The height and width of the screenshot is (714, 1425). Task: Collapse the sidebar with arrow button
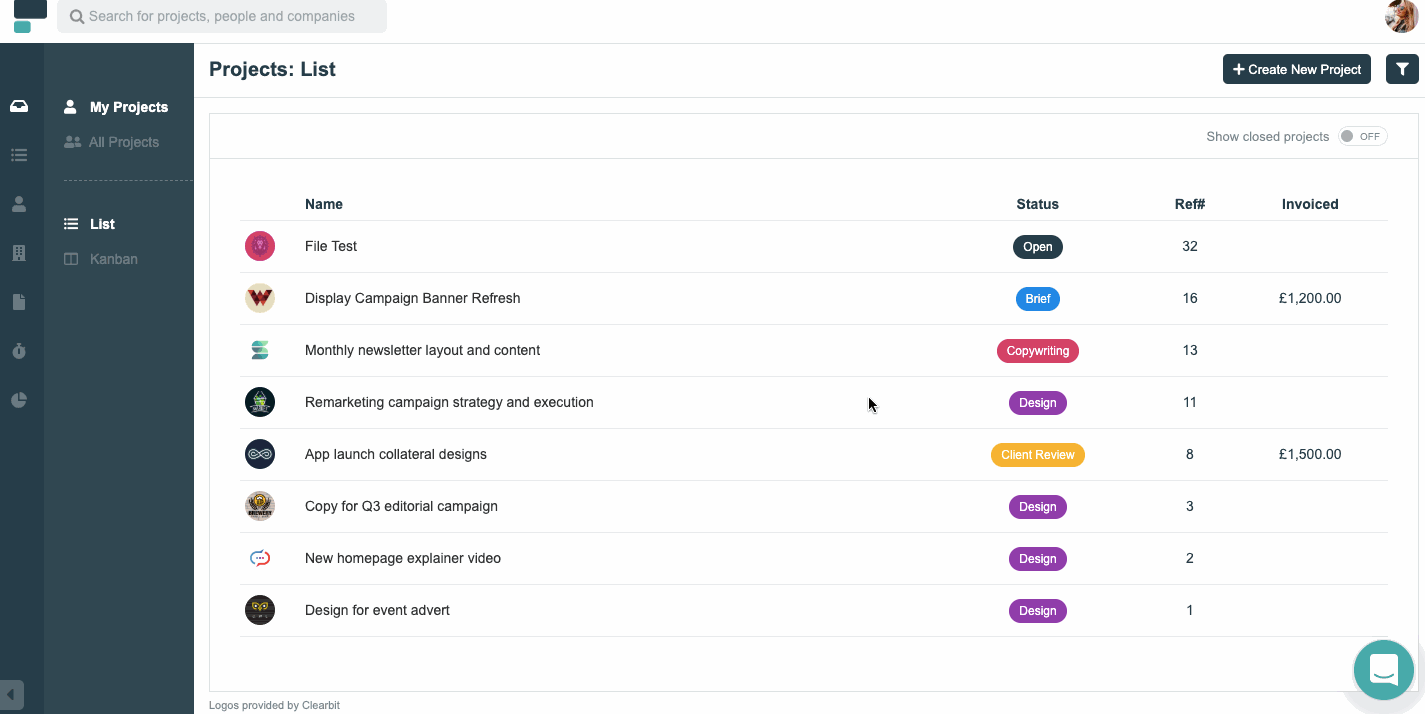11,695
